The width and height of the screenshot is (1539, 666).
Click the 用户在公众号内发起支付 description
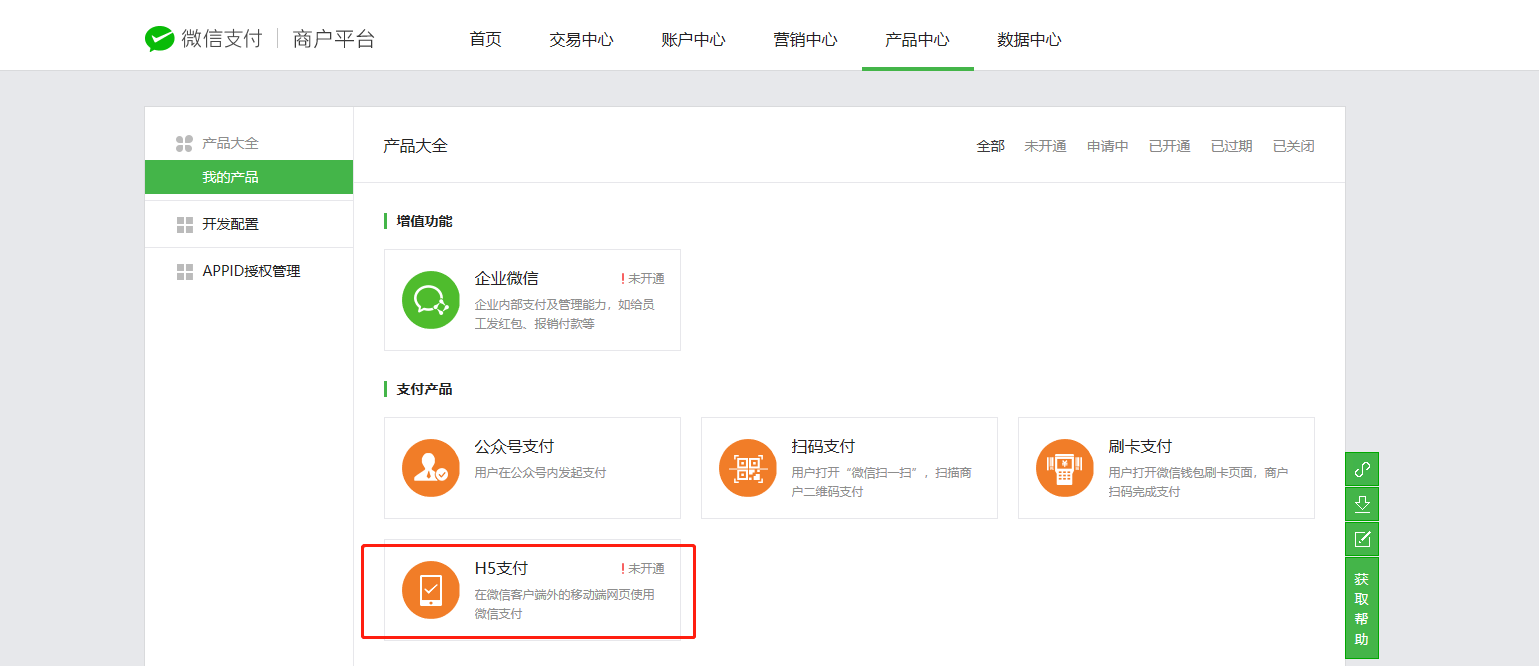540,473
